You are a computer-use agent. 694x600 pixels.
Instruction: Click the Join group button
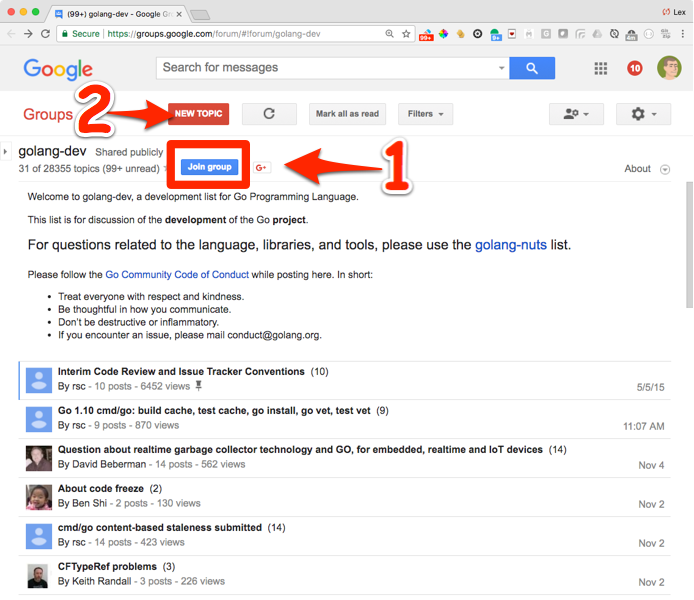(x=210, y=166)
